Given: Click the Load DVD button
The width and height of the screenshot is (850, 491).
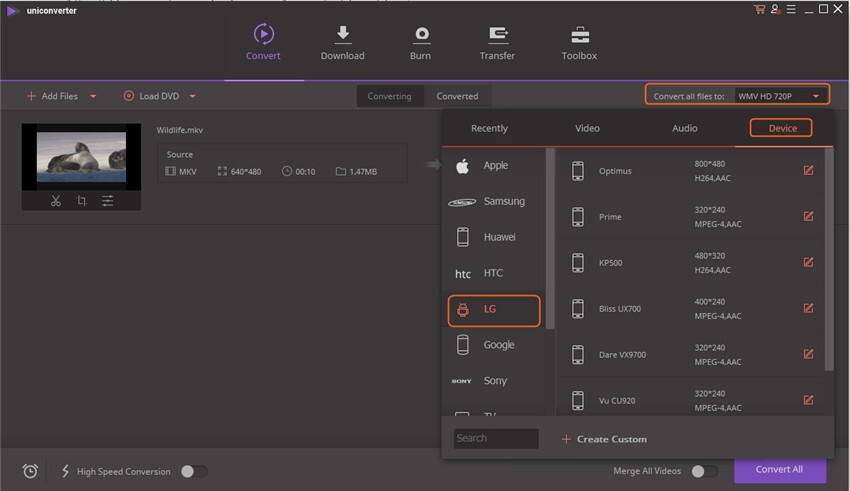Looking at the screenshot, I should (x=151, y=96).
